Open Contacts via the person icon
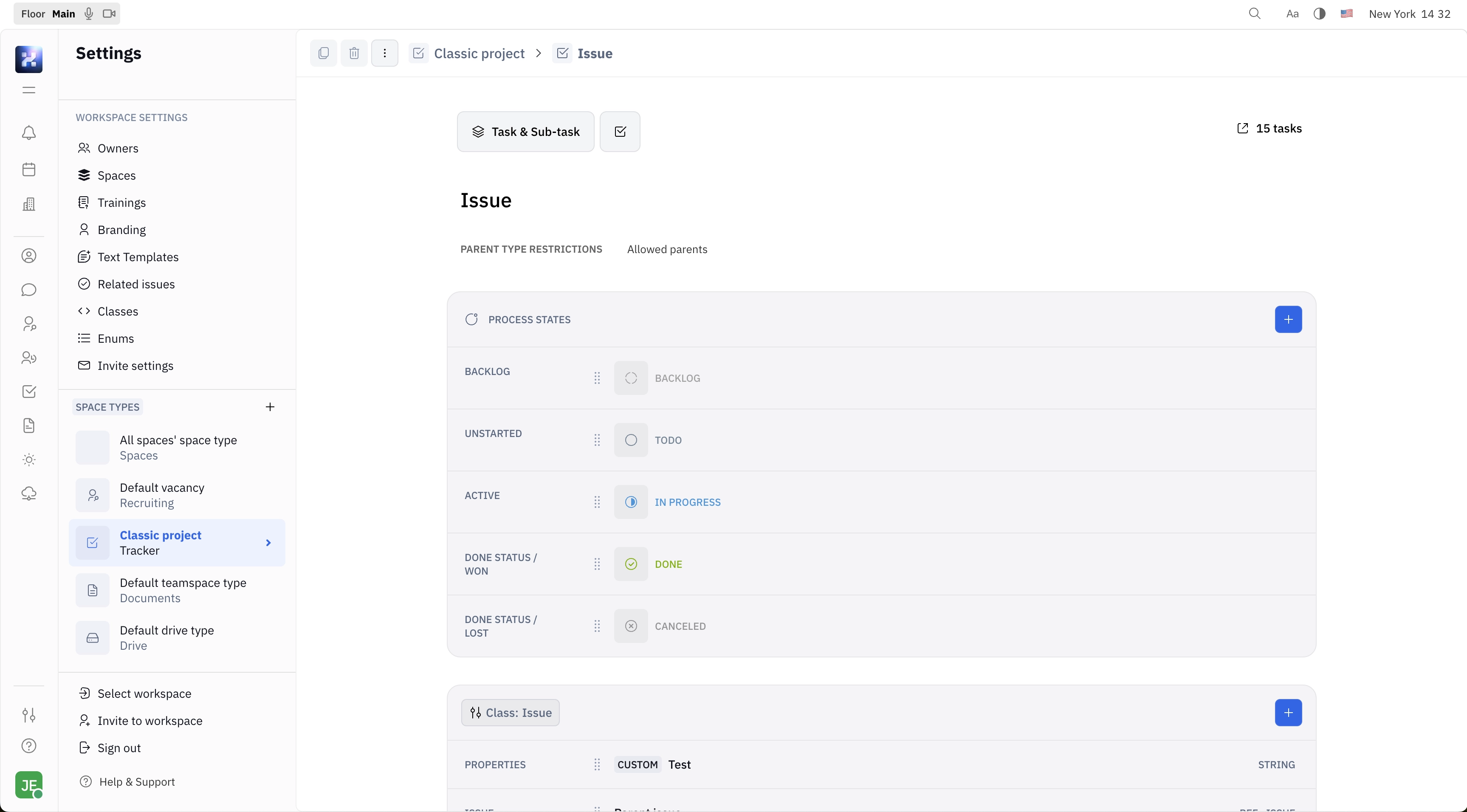Image resolution: width=1467 pixels, height=812 pixels. 28,256
